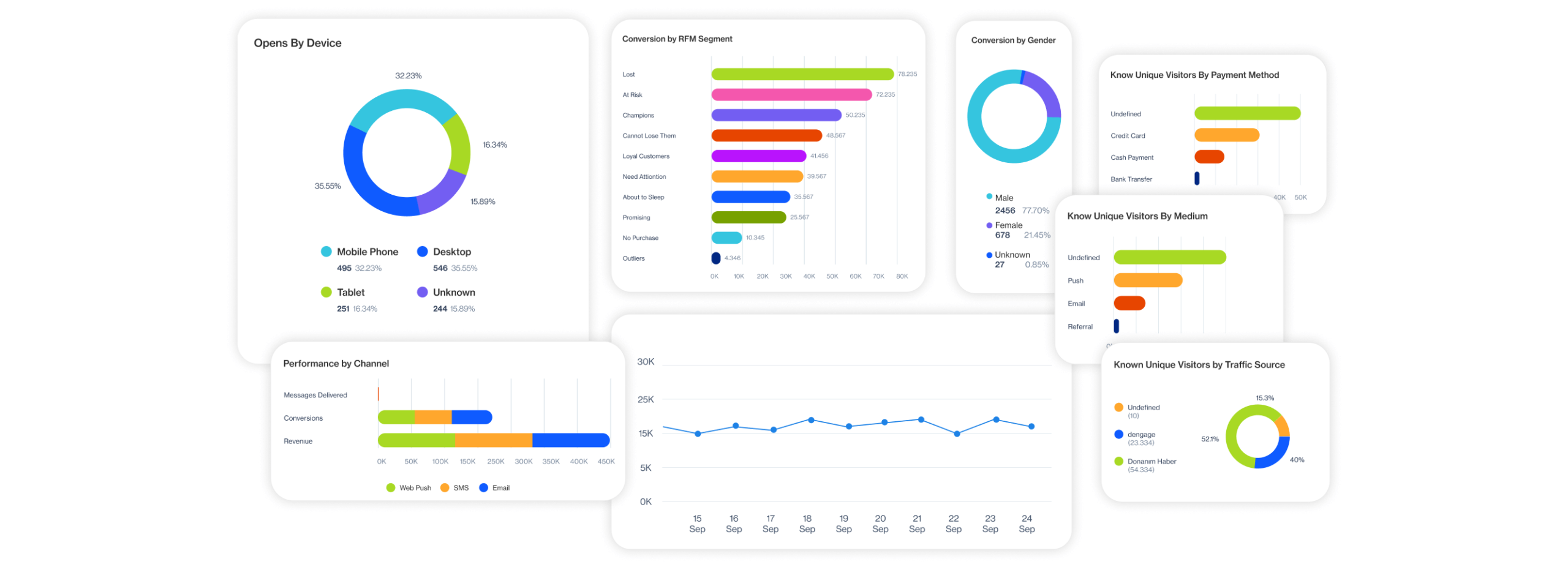The height and width of the screenshot is (567, 1568).
Task: Click the Mobile Phone legend color dot
Action: coord(326,251)
